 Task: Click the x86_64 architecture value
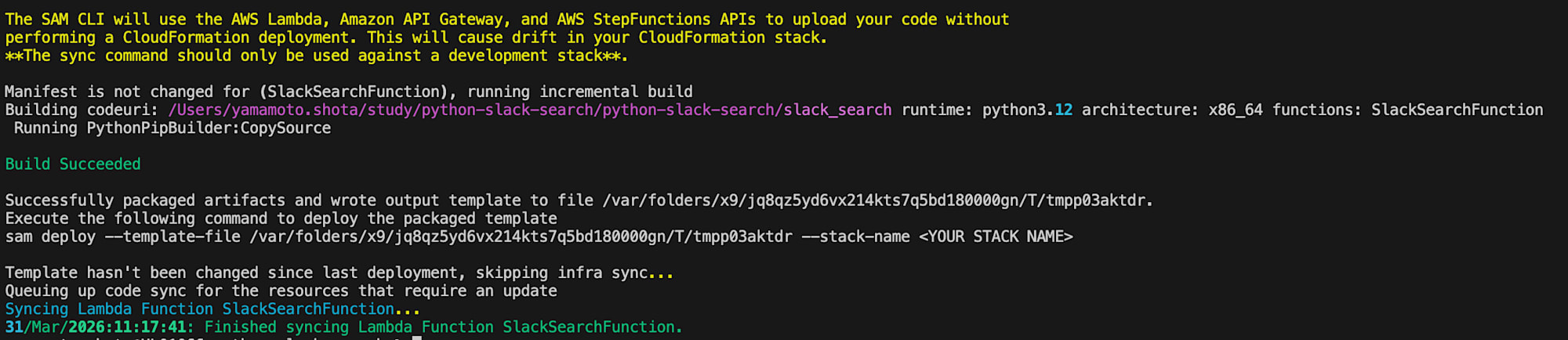(x=1236, y=110)
